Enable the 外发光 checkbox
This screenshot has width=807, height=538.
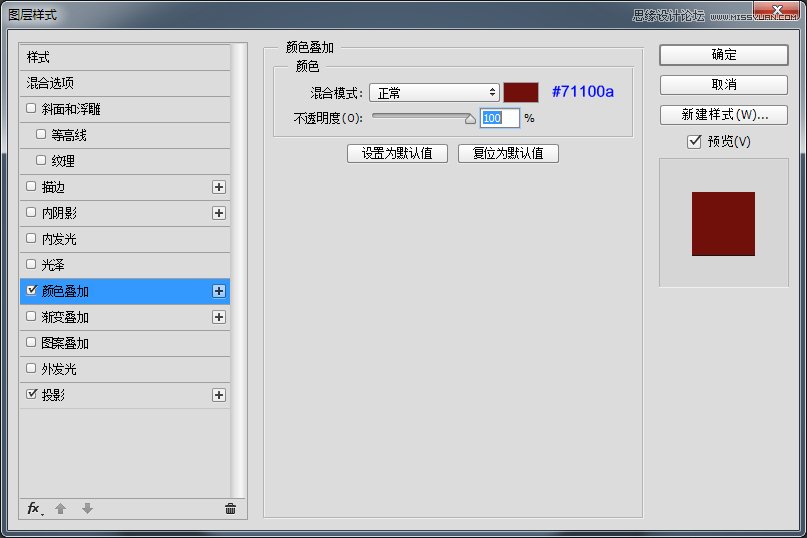pos(31,368)
